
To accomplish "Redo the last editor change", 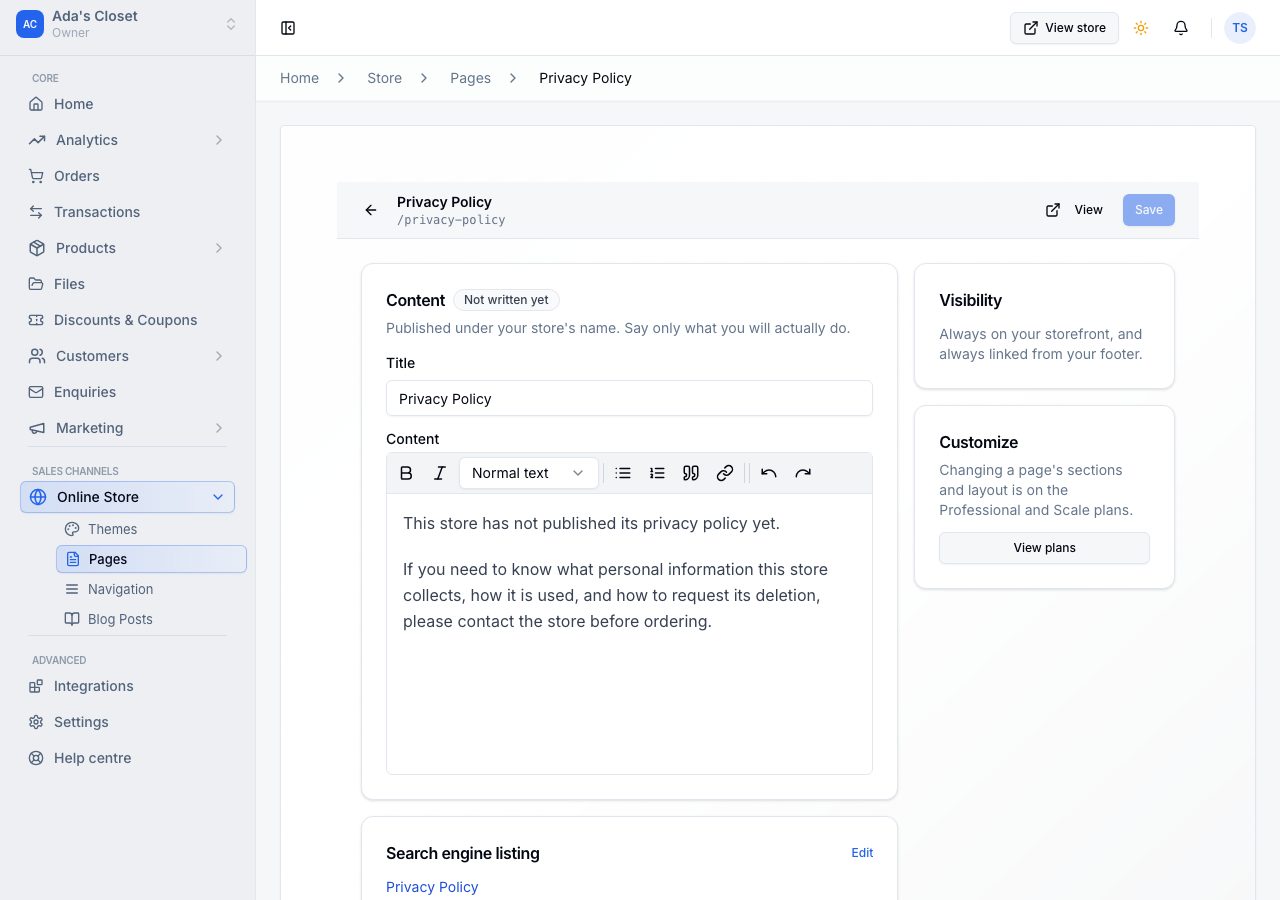I will point(803,473).
